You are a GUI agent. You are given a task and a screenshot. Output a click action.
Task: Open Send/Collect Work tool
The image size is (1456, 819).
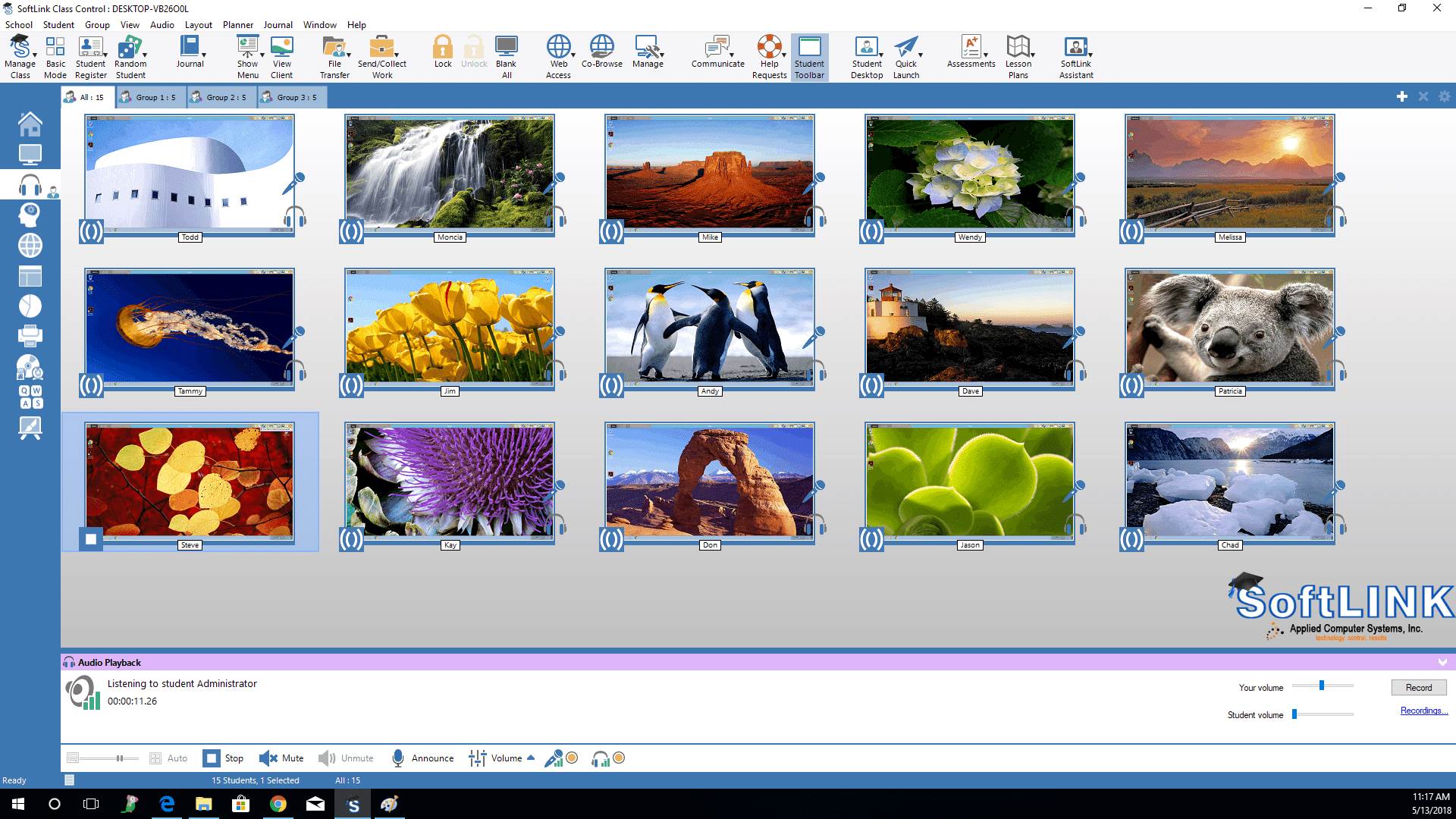pos(382,57)
